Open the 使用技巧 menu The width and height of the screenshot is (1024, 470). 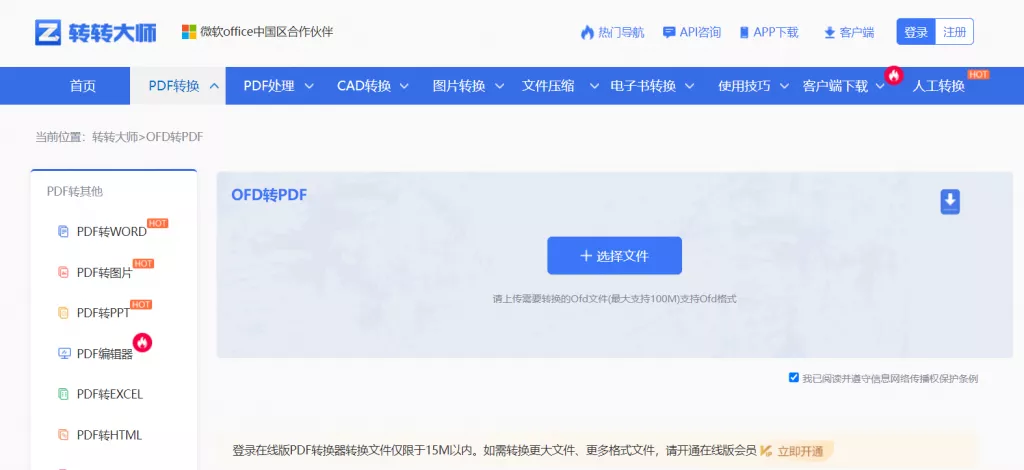pos(744,86)
